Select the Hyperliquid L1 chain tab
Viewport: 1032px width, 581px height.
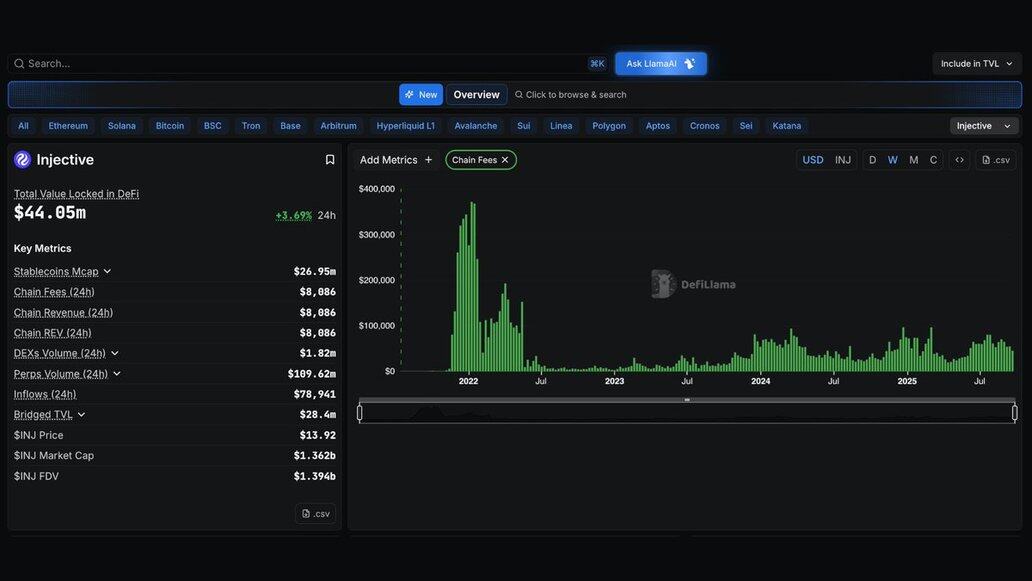tap(405, 126)
